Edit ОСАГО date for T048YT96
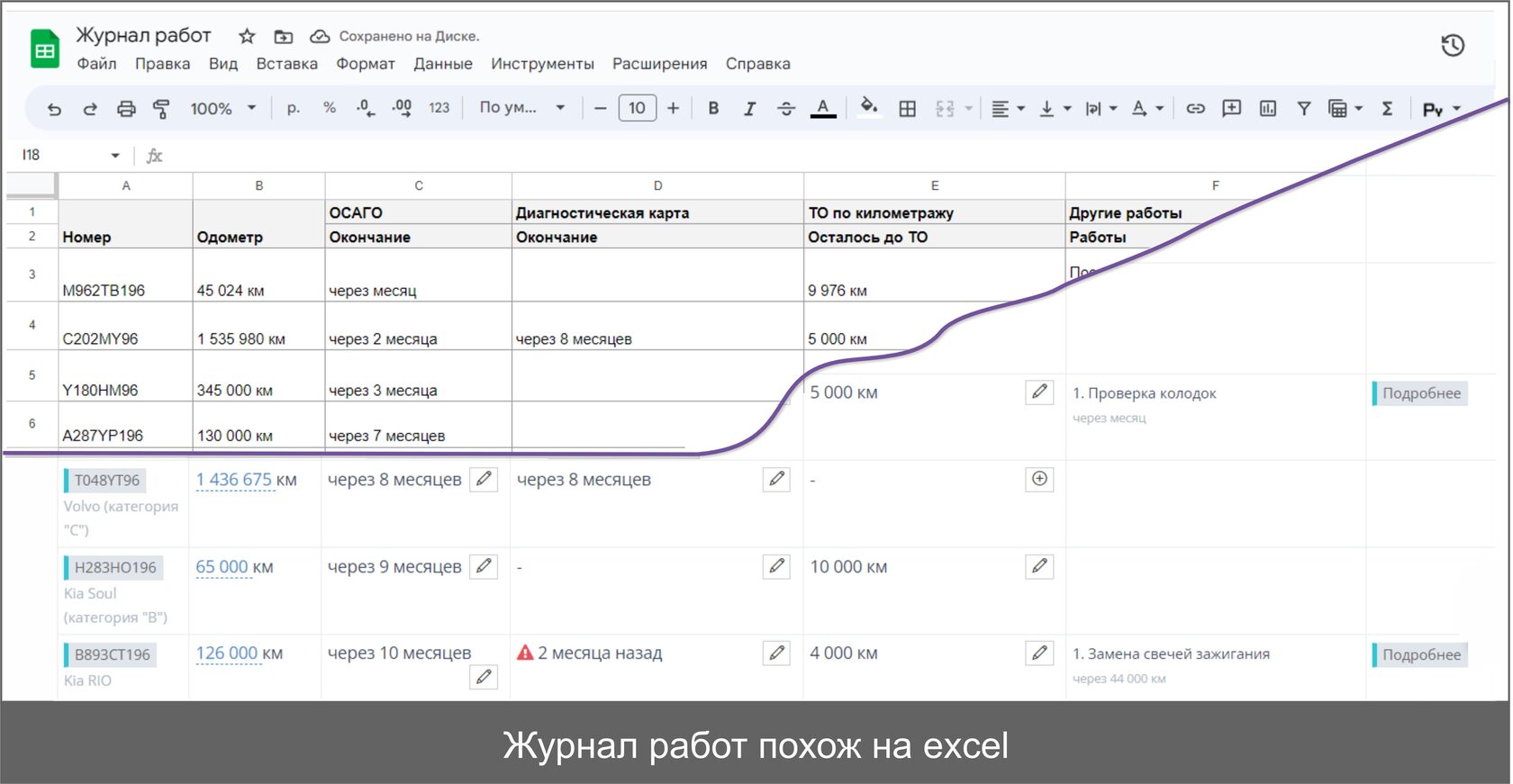This screenshot has height=784, width=1513. pos(484,479)
